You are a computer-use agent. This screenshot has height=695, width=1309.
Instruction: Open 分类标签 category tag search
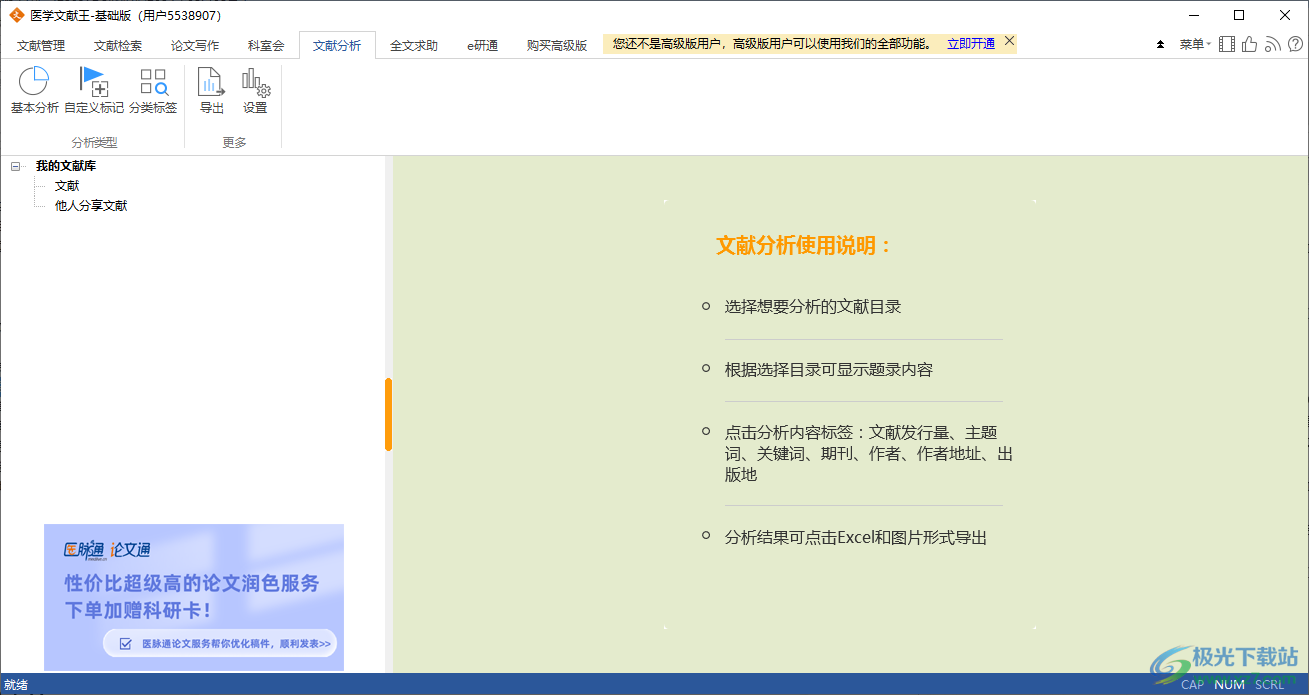[x=153, y=82]
